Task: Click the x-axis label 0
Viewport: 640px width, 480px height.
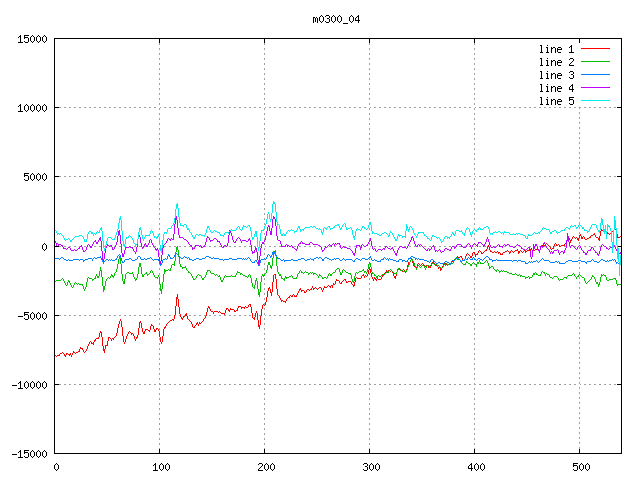Action: tap(56, 467)
